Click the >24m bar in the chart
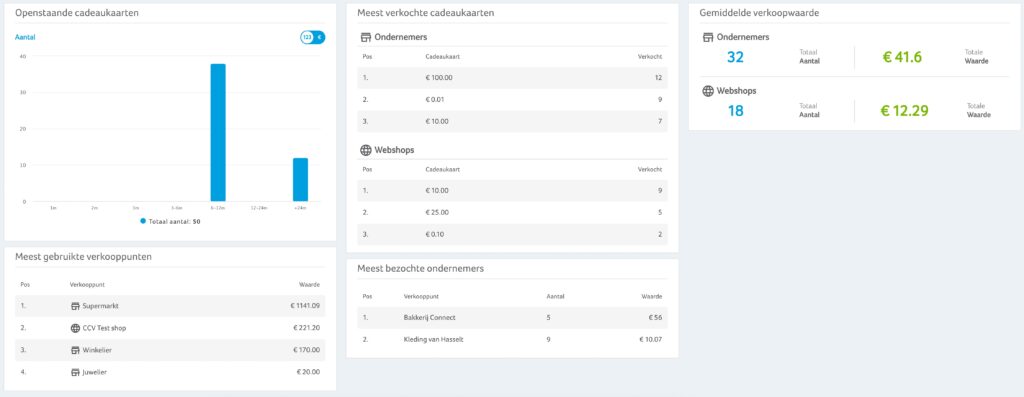Screen dimensions: 1024x397 pos(300,180)
